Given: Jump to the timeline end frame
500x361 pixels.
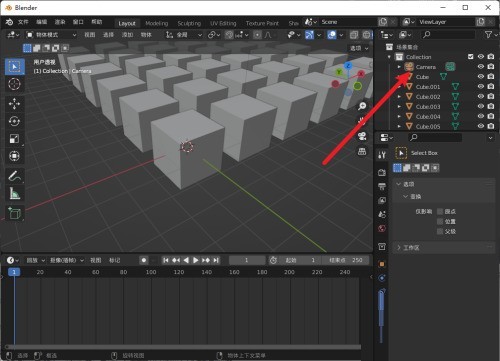Looking at the screenshot, I should pos(216,260).
